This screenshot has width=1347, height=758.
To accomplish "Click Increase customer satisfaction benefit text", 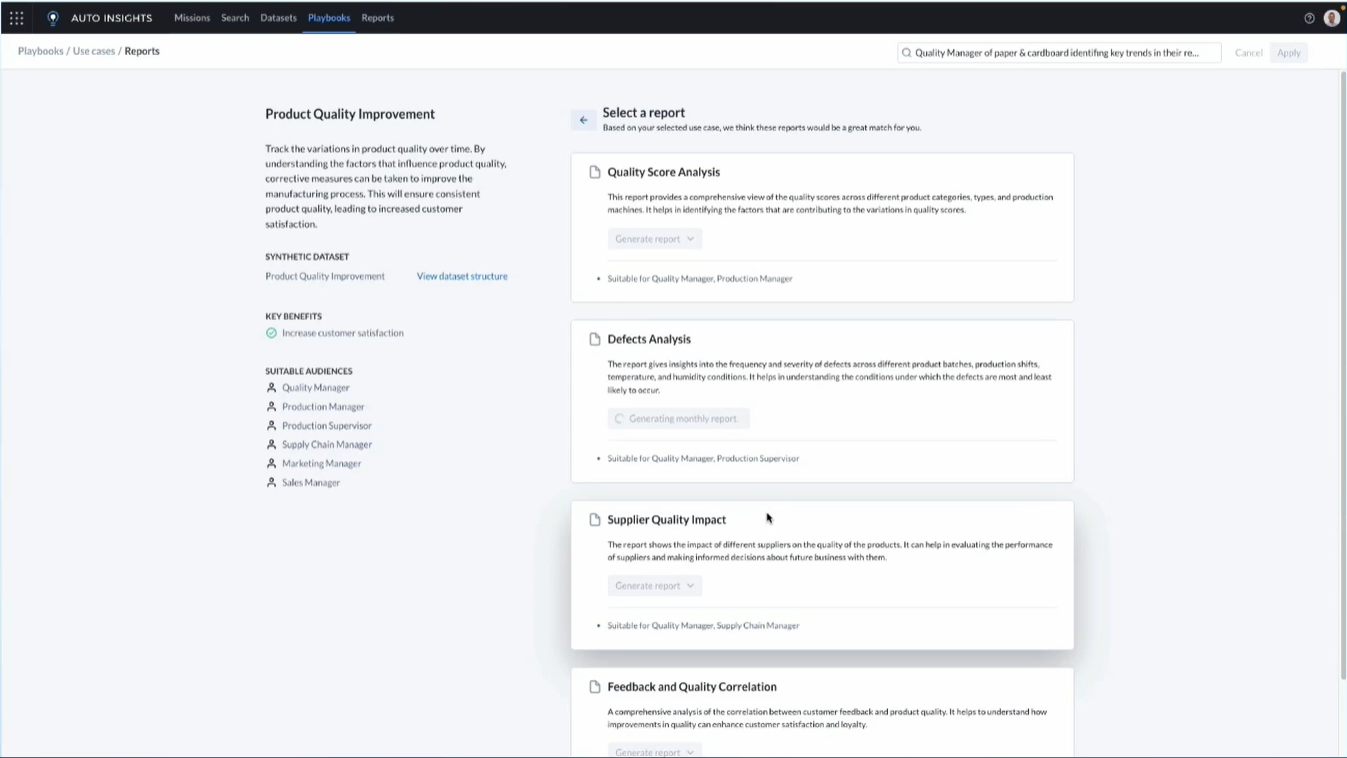I will pos(343,333).
